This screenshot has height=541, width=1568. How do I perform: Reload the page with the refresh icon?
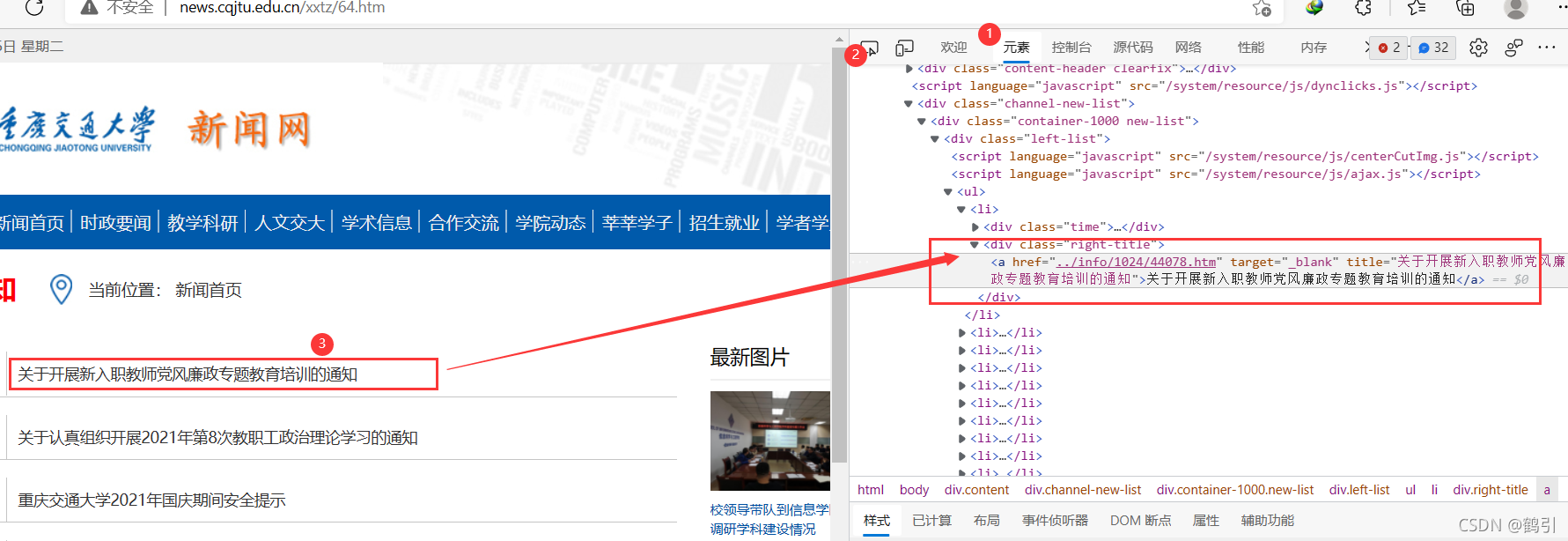click(x=34, y=7)
